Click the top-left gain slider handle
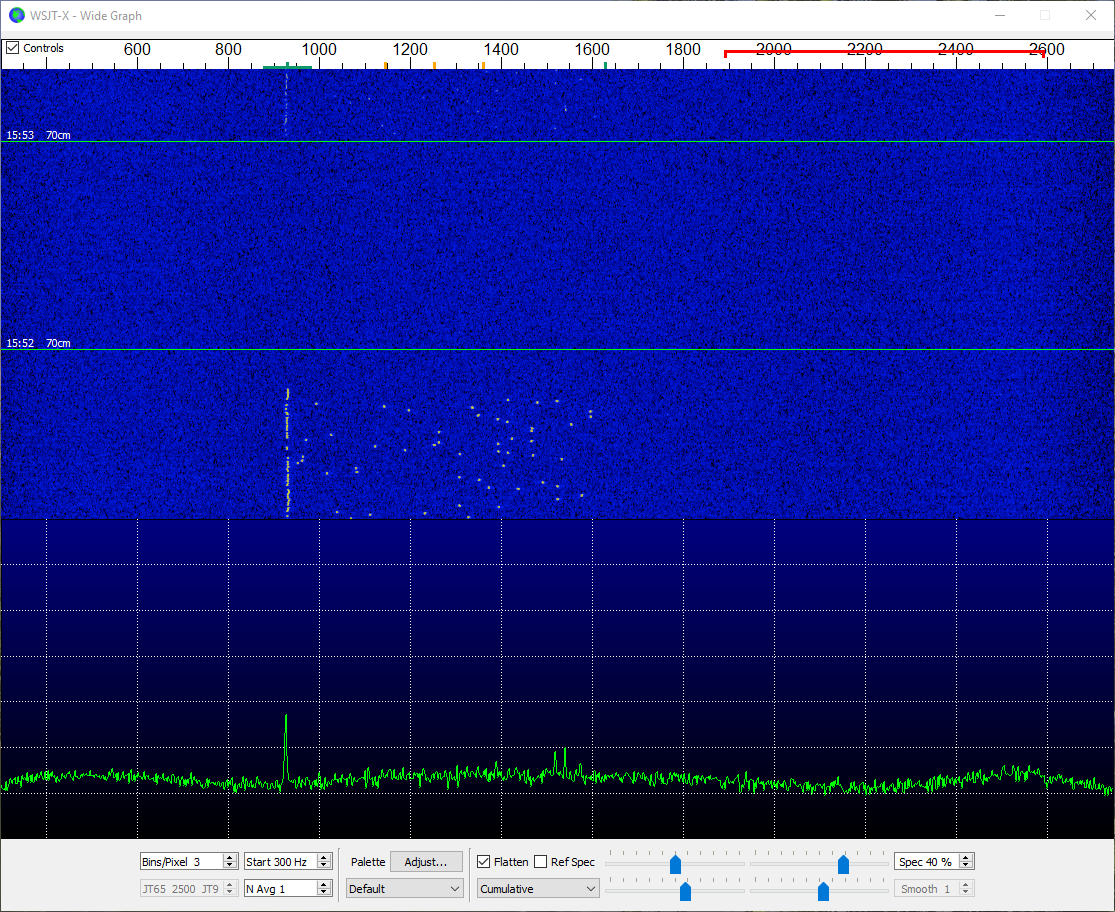 point(675,864)
